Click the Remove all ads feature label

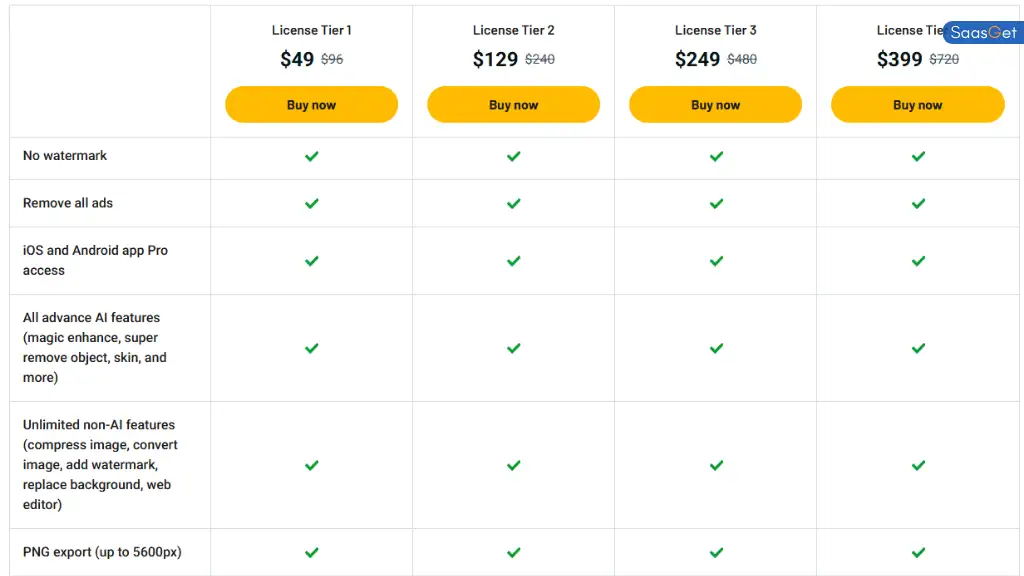tap(68, 203)
